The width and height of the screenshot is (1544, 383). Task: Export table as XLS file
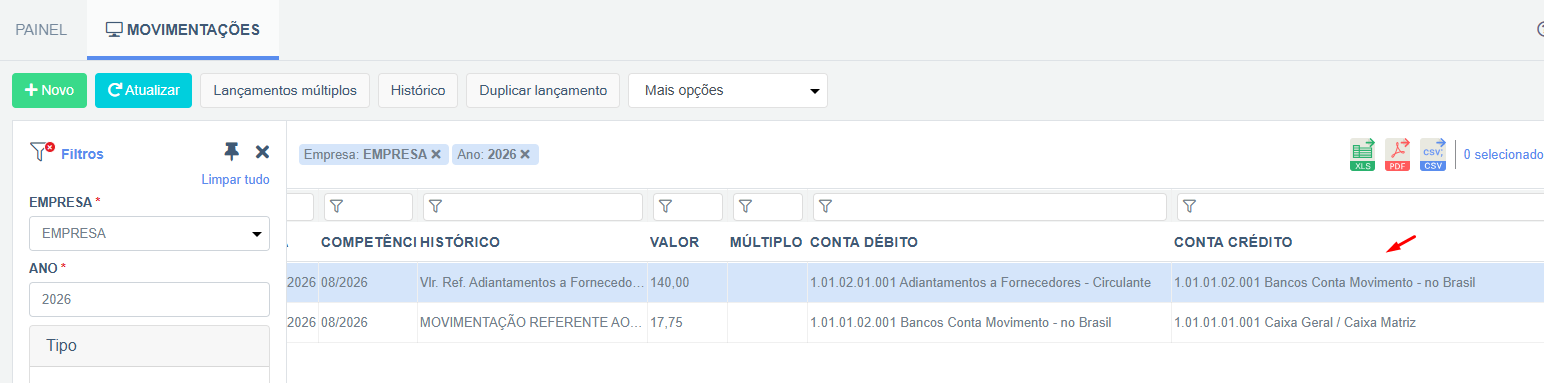pos(1362,155)
